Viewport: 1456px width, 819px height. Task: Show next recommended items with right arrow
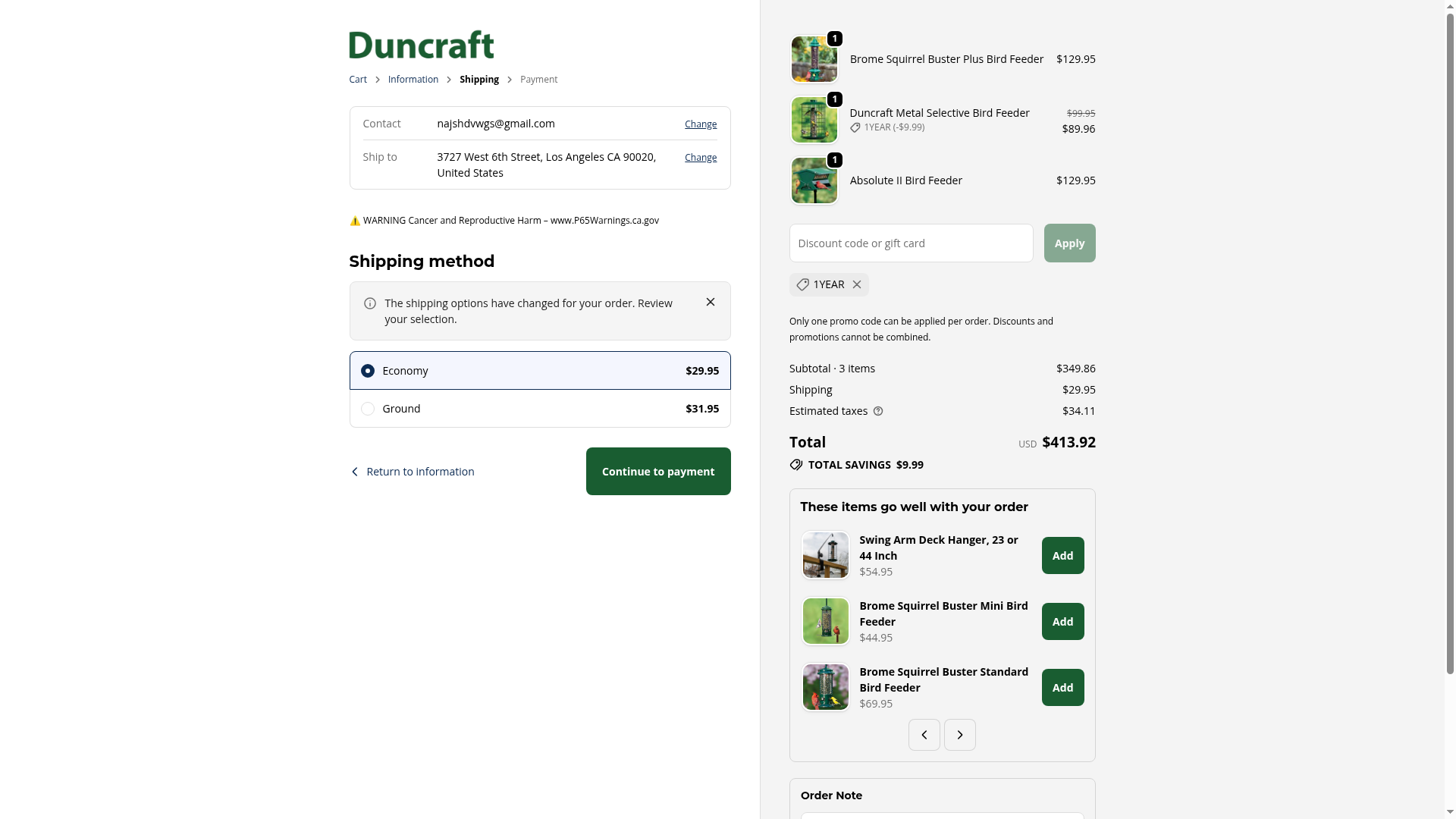point(960,735)
